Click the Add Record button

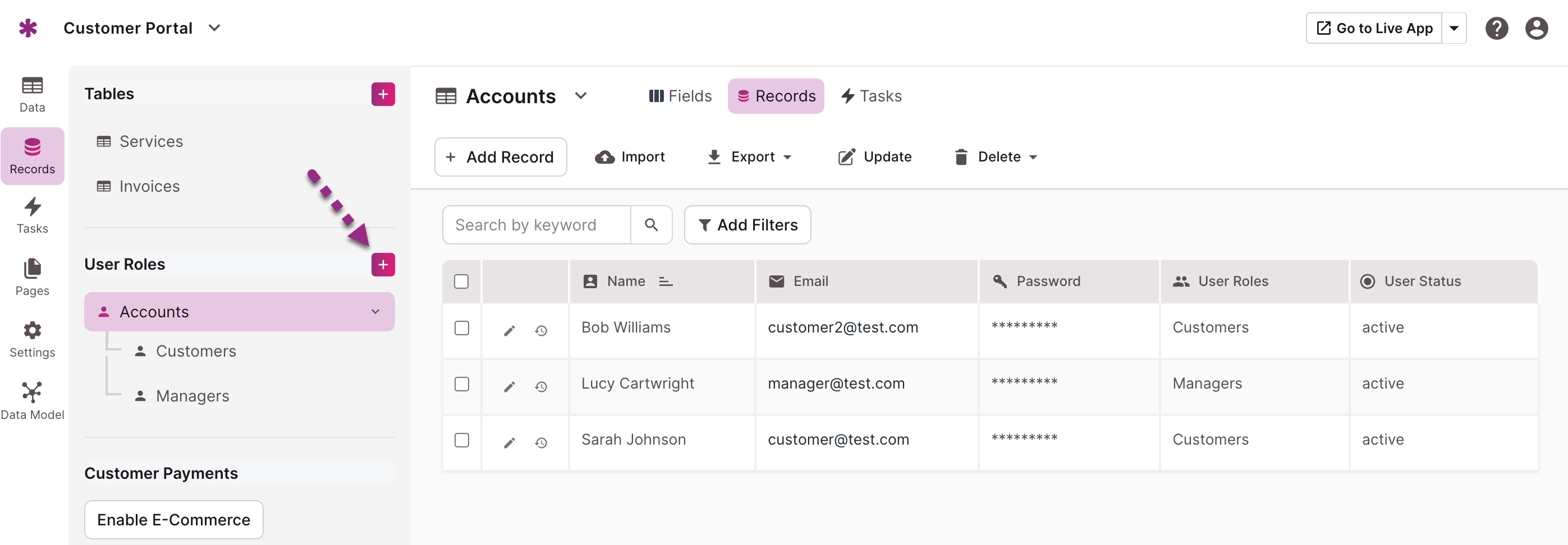501,157
